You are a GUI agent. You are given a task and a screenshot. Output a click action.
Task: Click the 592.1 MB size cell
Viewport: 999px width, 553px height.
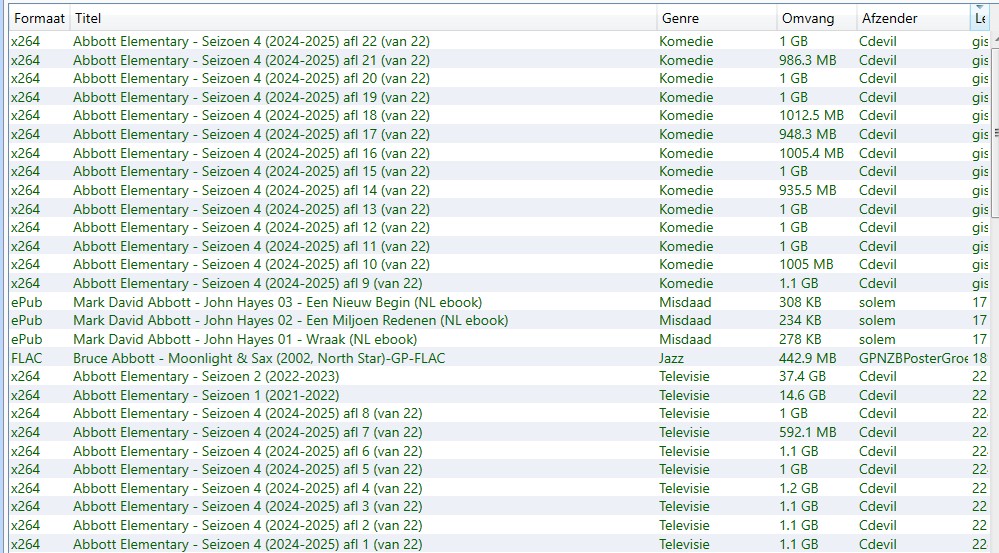coord(807,432)
